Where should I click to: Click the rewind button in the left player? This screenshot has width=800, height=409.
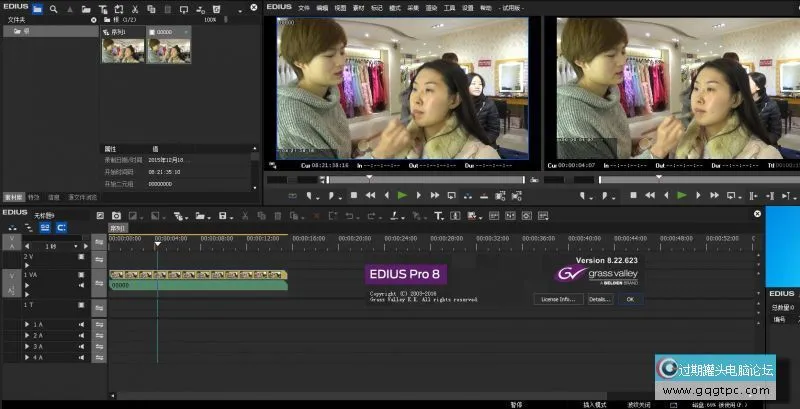point(369,195)
